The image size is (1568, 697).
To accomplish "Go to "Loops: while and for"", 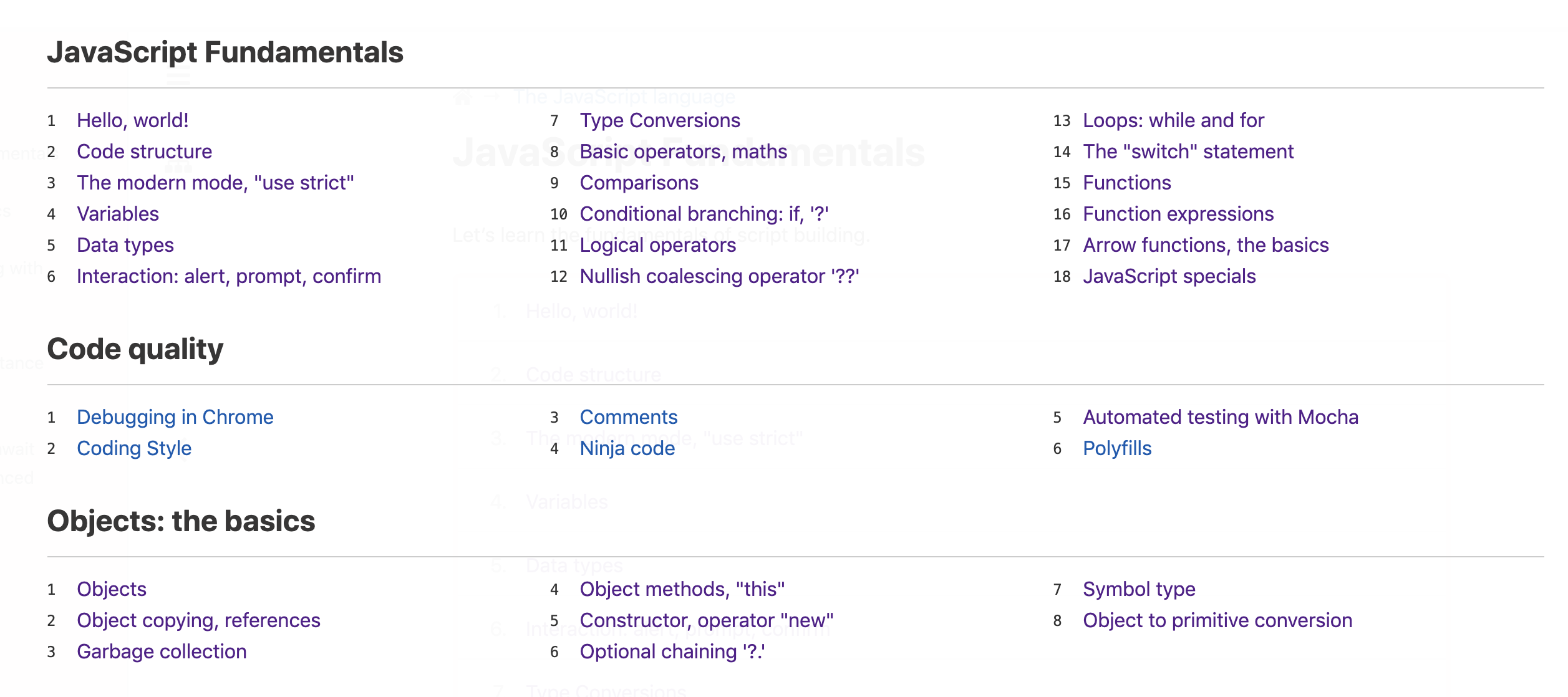I will point(1173,120).
